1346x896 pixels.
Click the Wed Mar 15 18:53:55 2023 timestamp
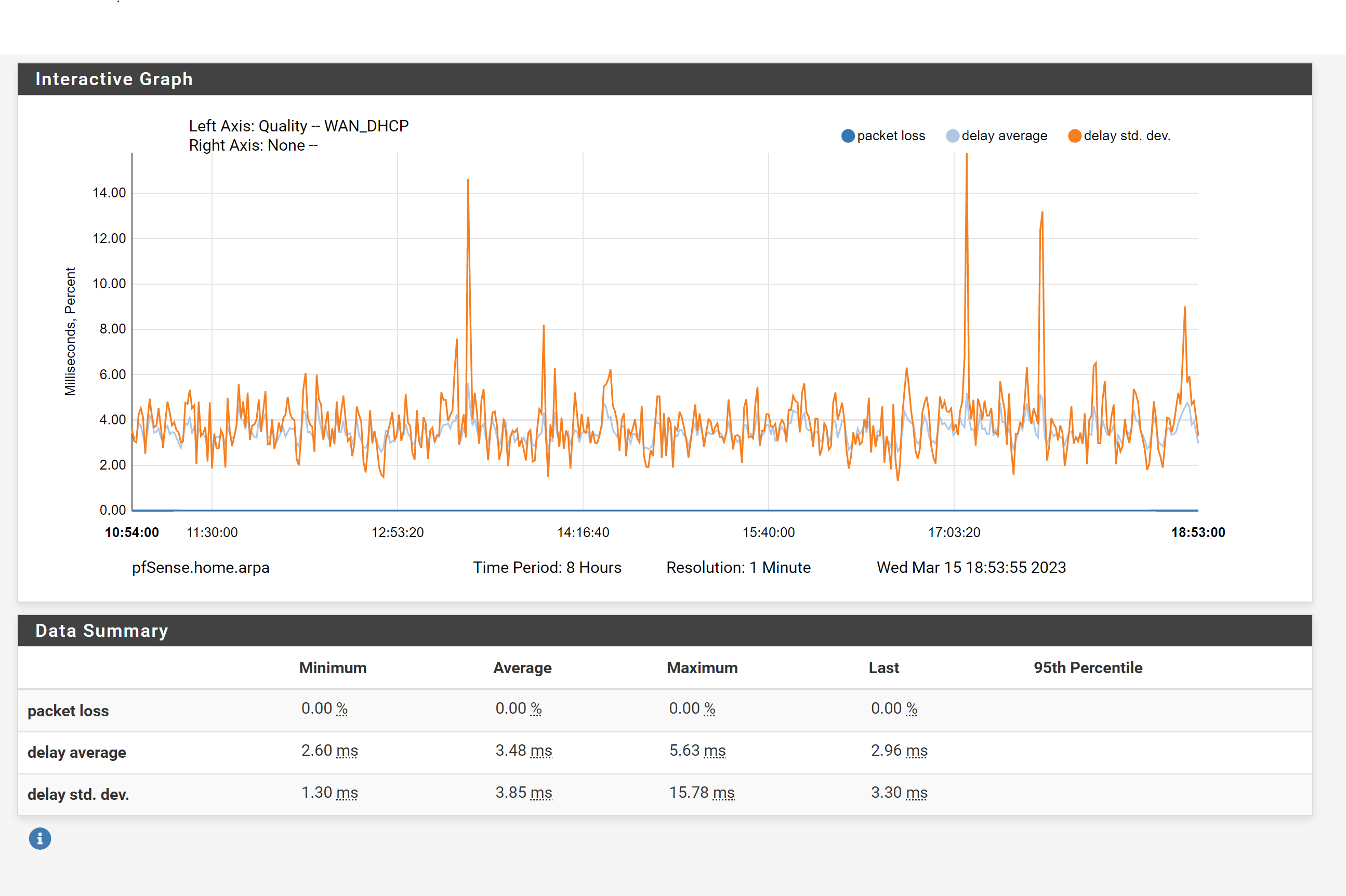point(971,567)
